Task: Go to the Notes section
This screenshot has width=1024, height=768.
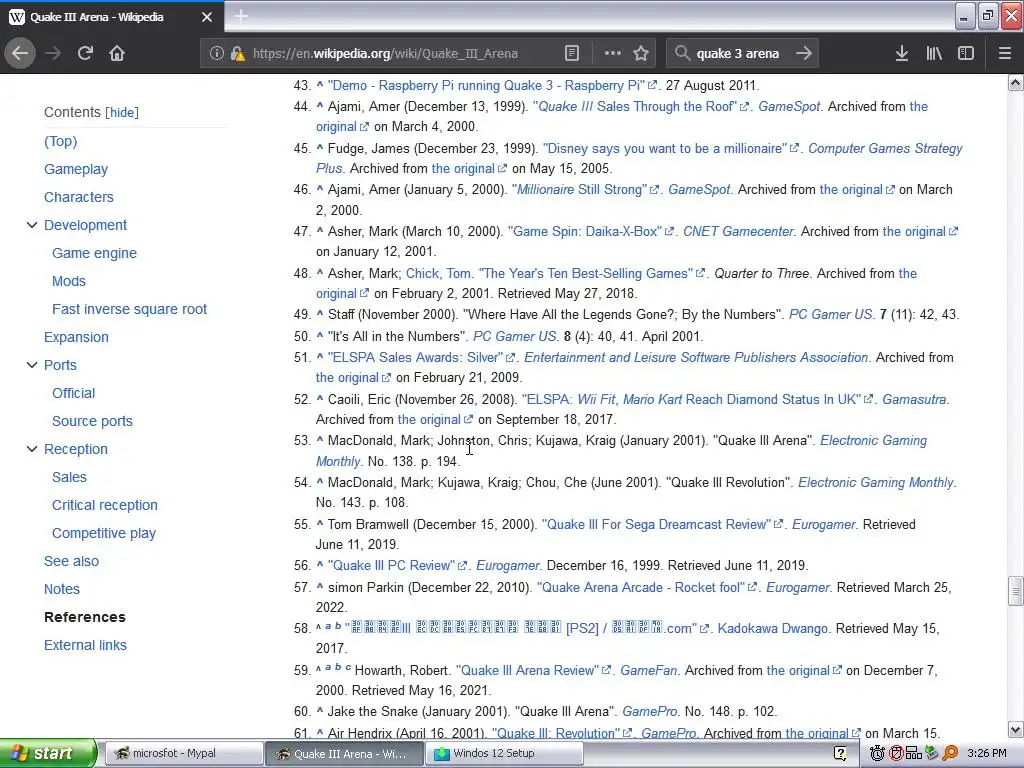Action: tap(61, 590)
